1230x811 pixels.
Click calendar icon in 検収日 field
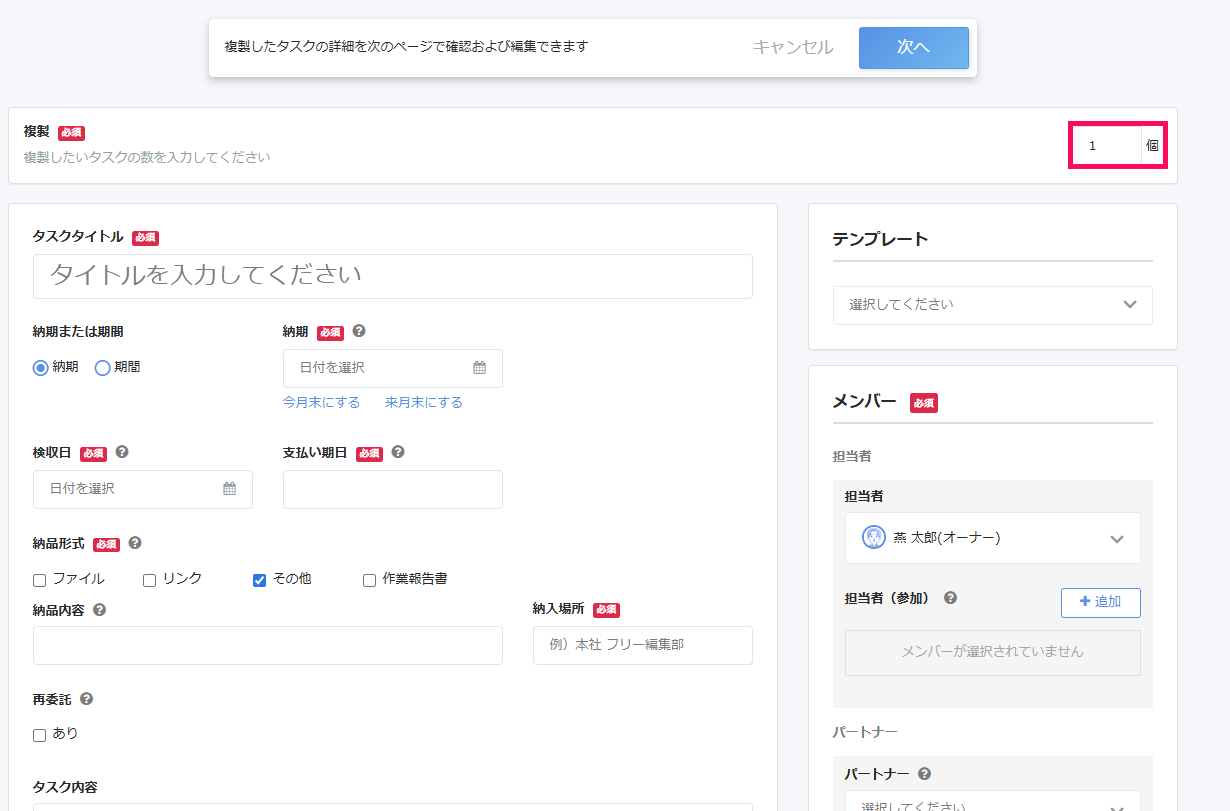point(230,489)
